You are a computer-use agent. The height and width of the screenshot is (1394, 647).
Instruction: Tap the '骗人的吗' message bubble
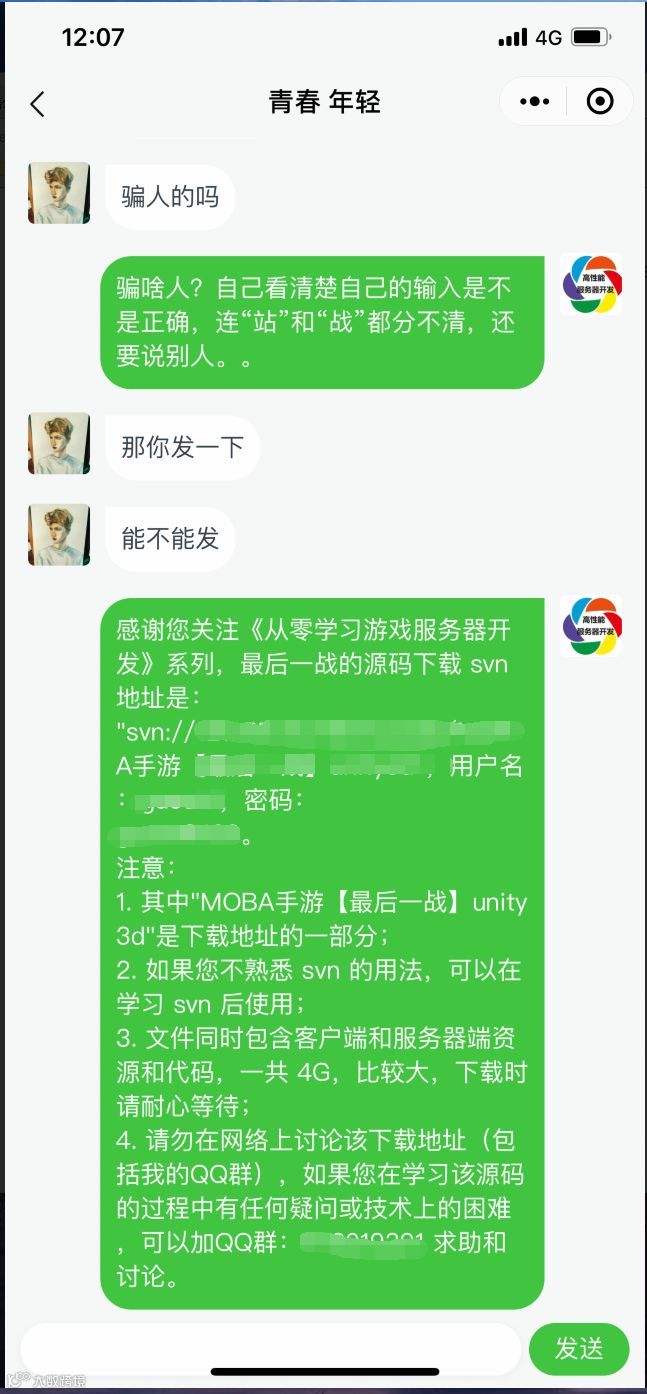pyautogui.click(x=170, y=196)
